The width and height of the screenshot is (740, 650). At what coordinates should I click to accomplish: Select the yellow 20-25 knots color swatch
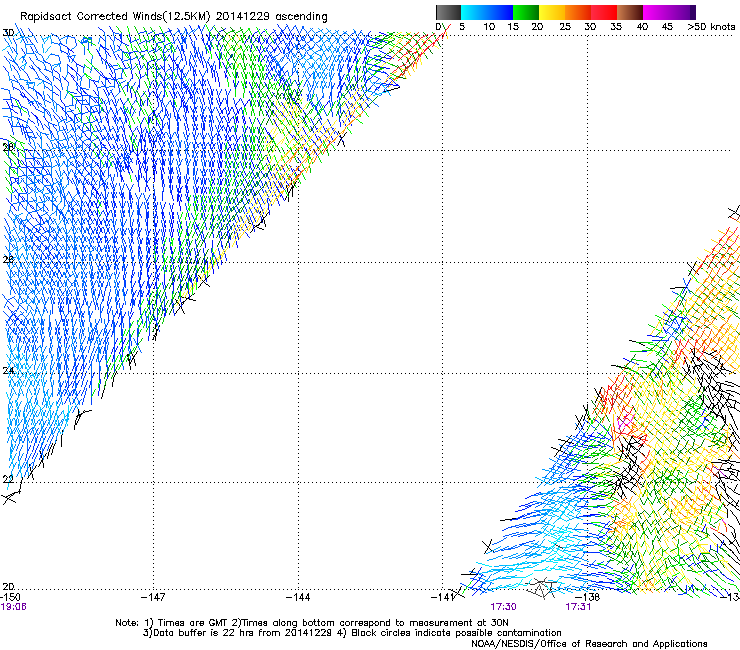(x=552, y=12)
